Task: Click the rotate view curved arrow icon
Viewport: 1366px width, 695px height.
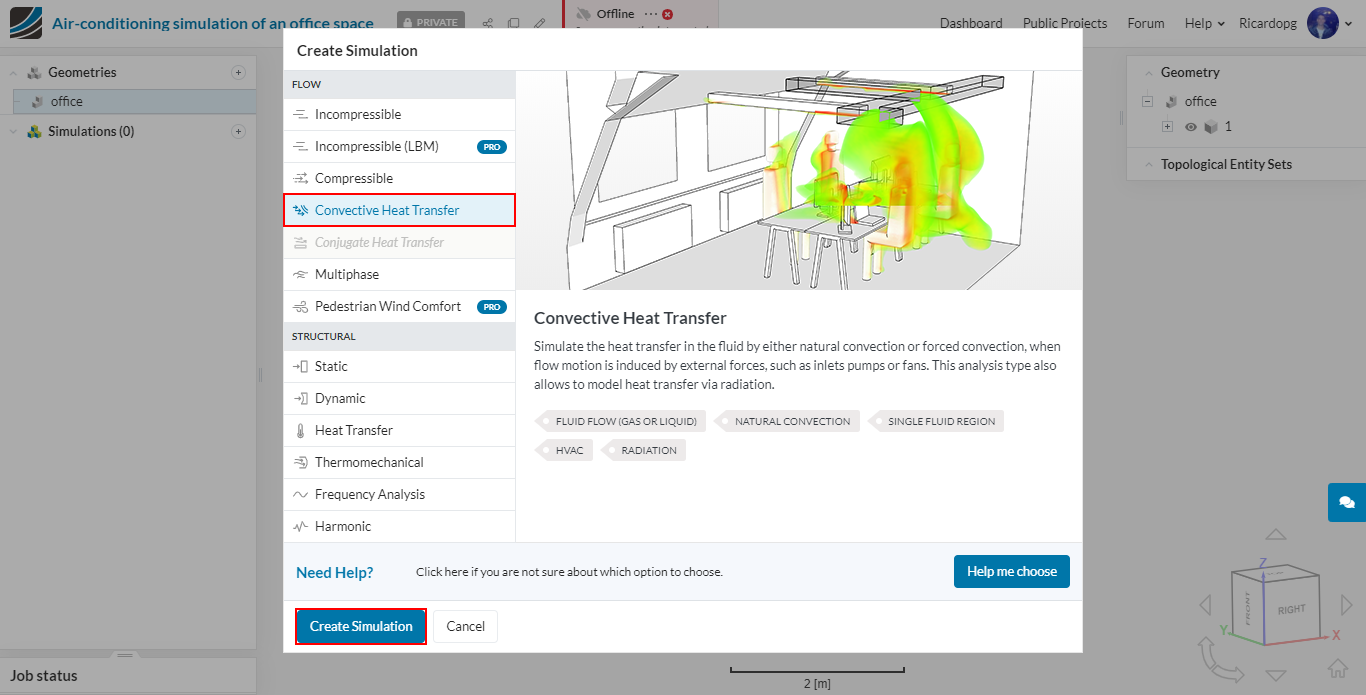Action: point(1219,659)
